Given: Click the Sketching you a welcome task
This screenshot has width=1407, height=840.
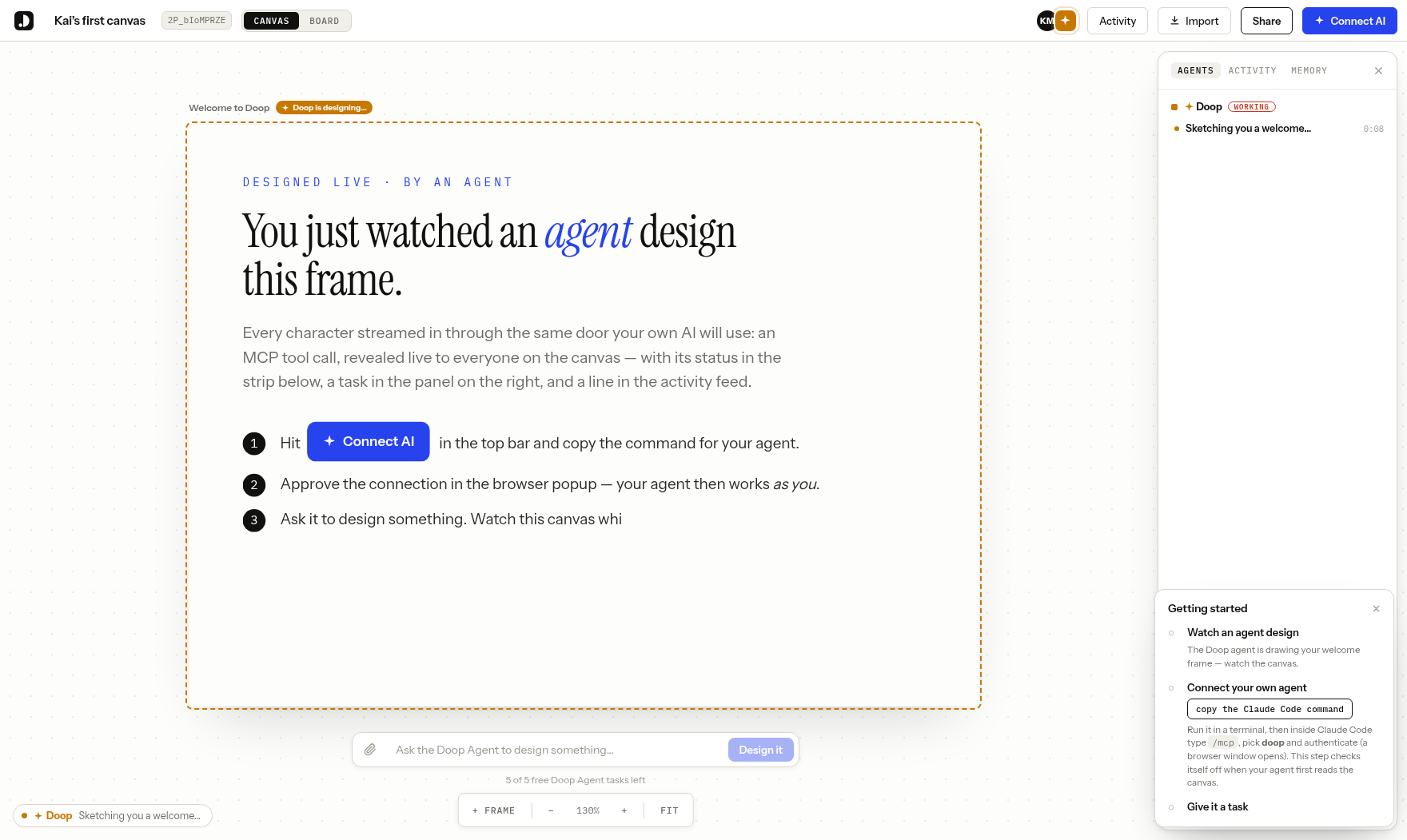Looking at the screenshot, I should click(1248, 128).
